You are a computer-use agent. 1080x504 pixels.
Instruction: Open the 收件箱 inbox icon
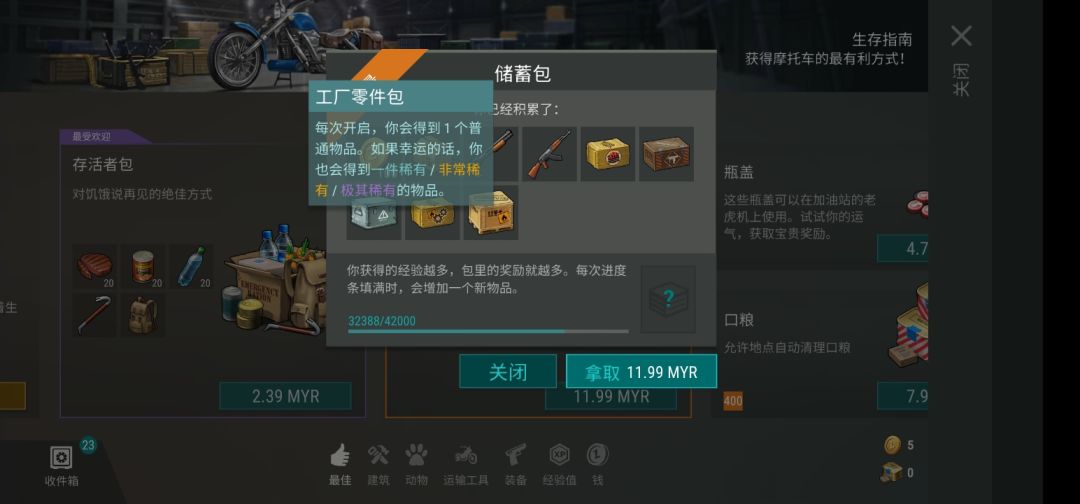click(x=61, y=465)
